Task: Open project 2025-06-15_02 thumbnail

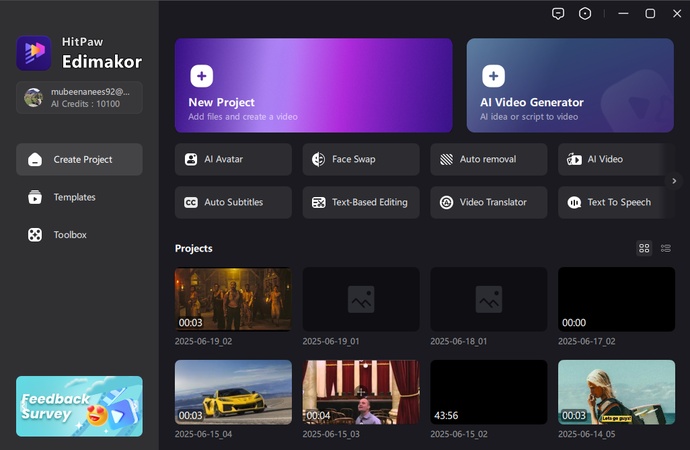Action: pyautogui.click(x=488, y=392)
